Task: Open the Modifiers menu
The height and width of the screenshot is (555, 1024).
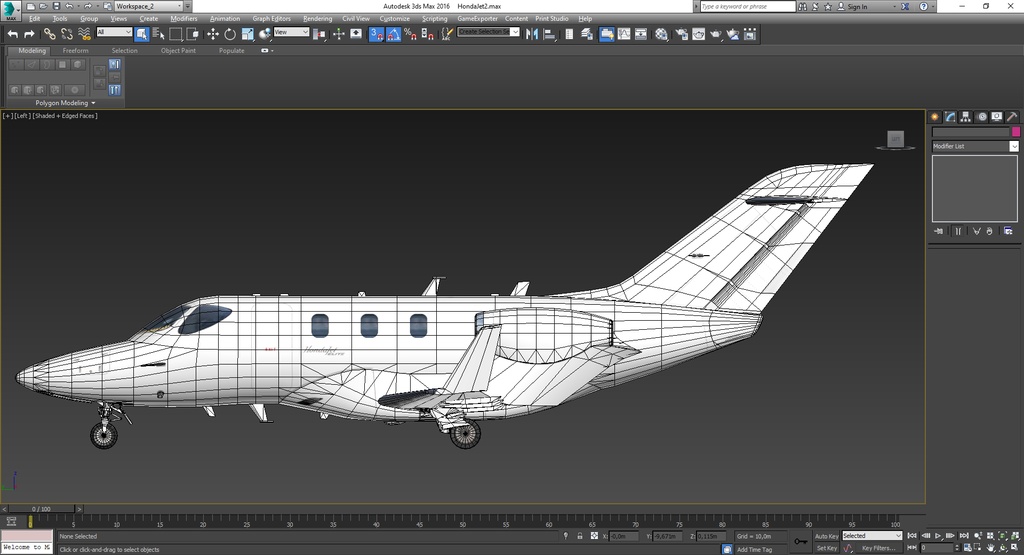Action: pyautogui.click(x=184, y=18)
